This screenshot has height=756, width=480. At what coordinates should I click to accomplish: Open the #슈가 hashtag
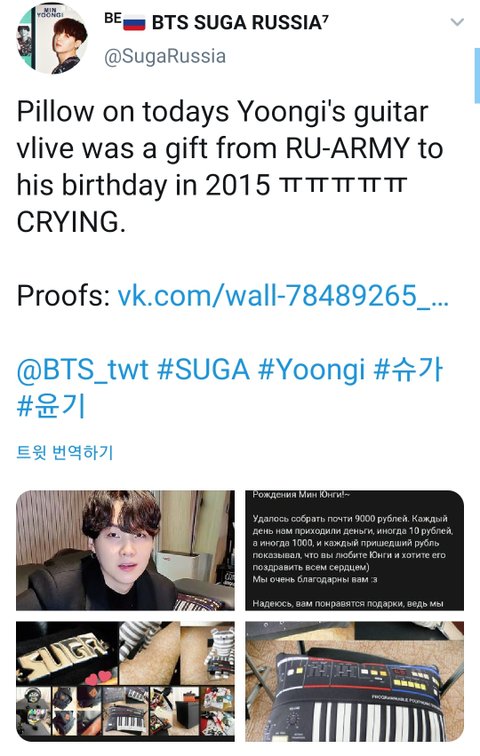click(x=408, y=370)
